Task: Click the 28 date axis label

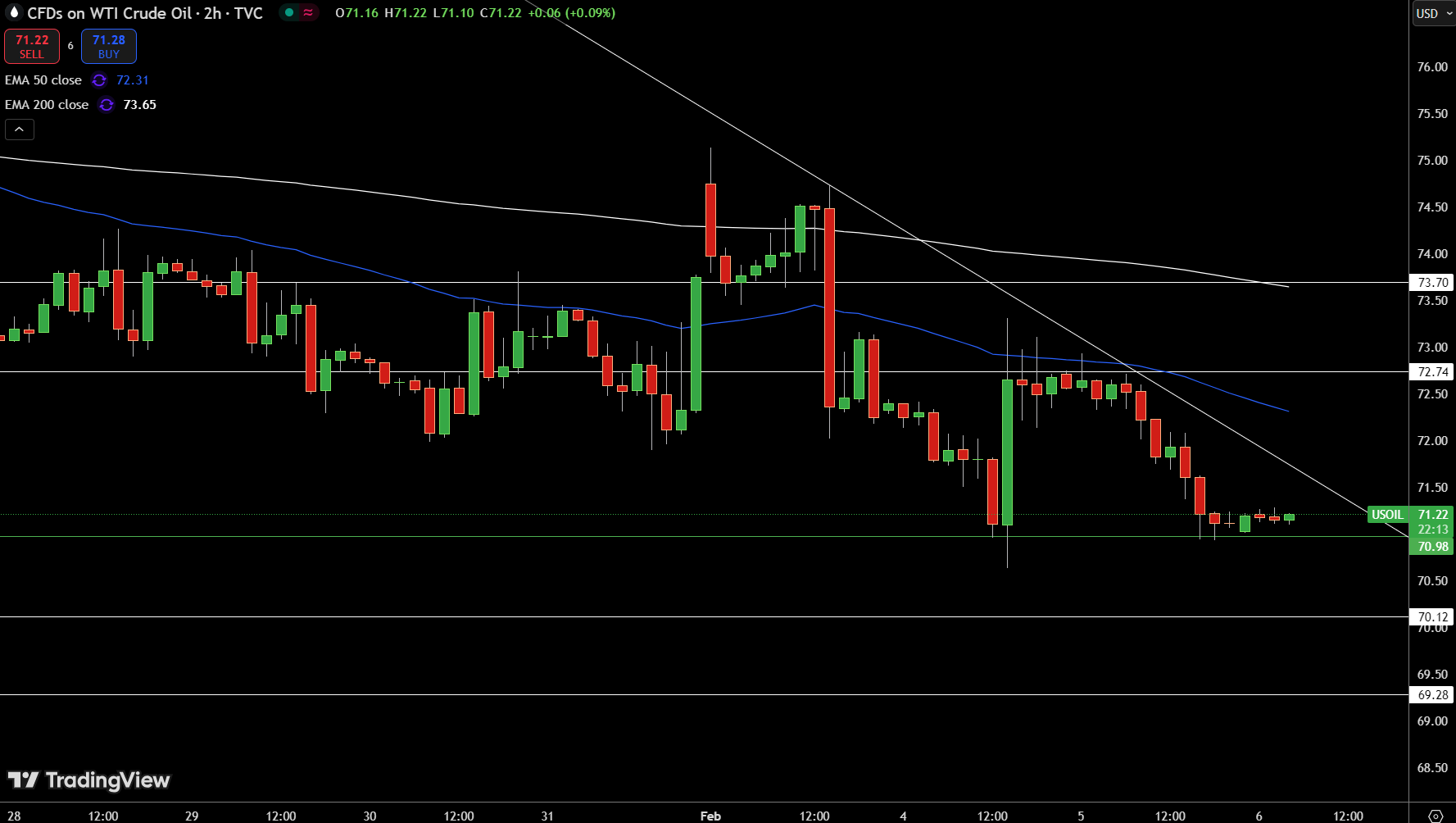Action: (14, 816)
